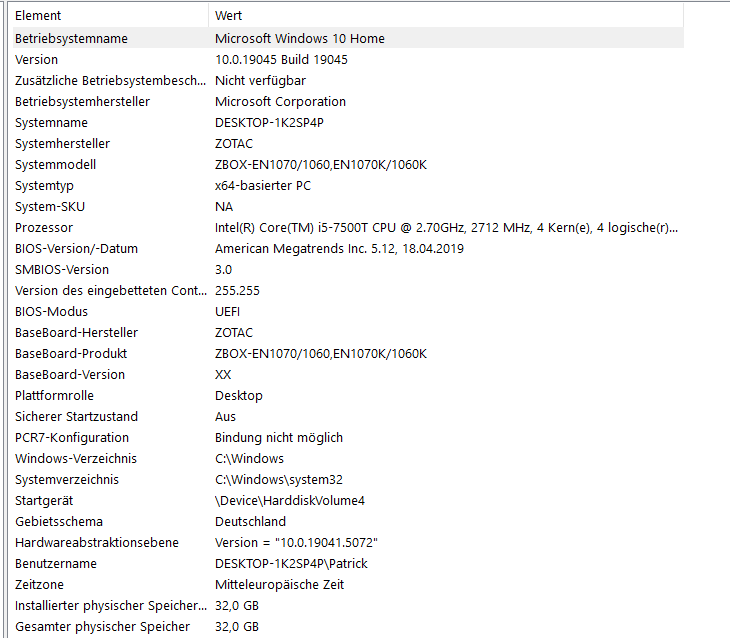
Task: Select value Desktop for Plattformrolle
Action: [239, 395]
